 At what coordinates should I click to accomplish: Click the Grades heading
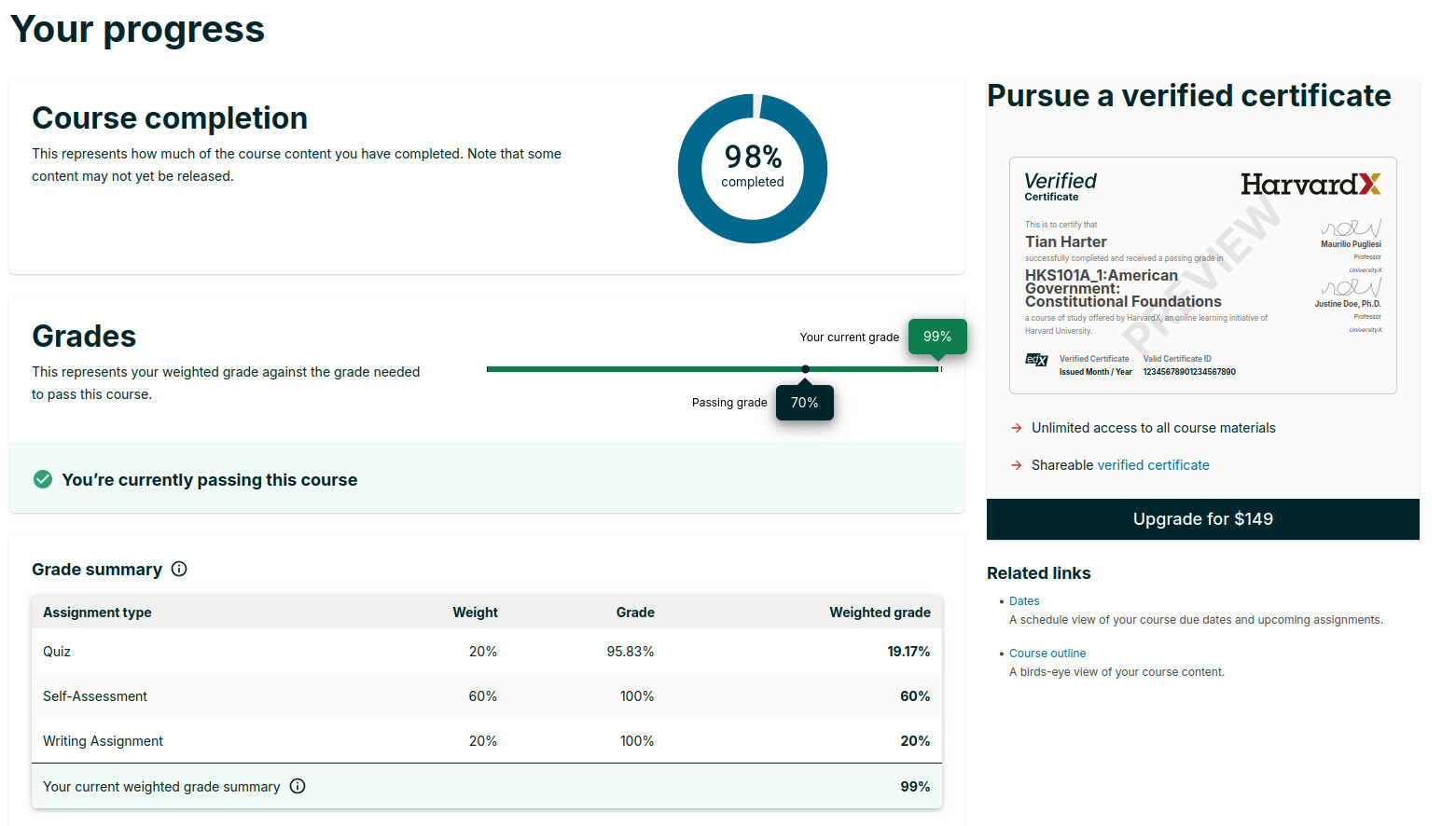84,337
